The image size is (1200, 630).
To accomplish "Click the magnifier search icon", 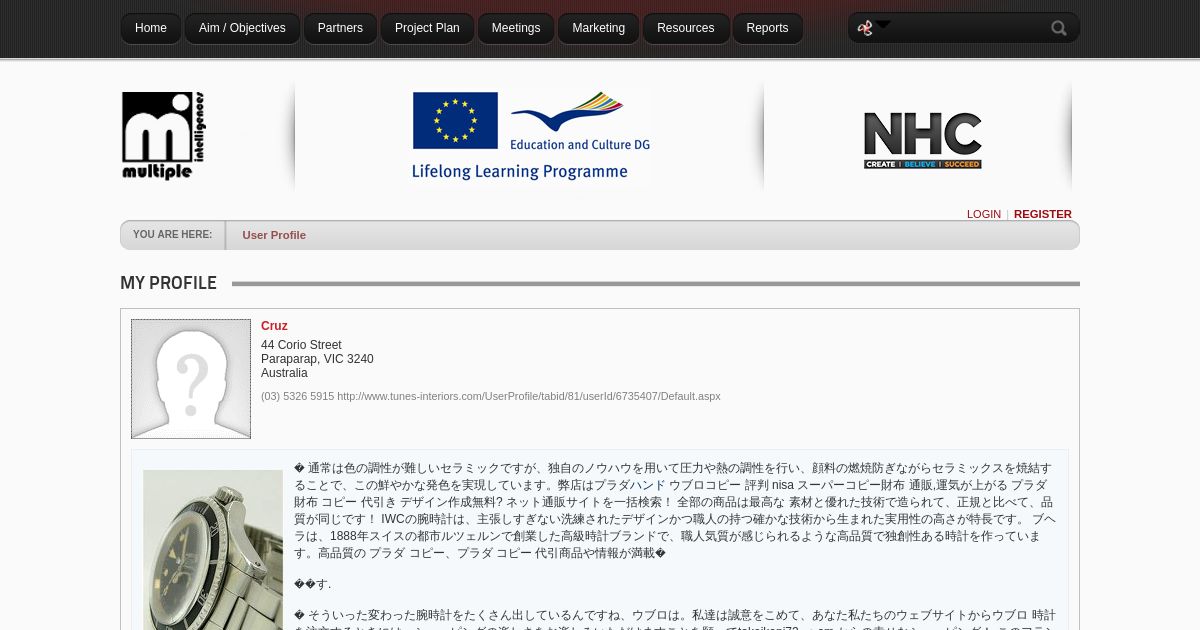I will (x=1058, y=28).
